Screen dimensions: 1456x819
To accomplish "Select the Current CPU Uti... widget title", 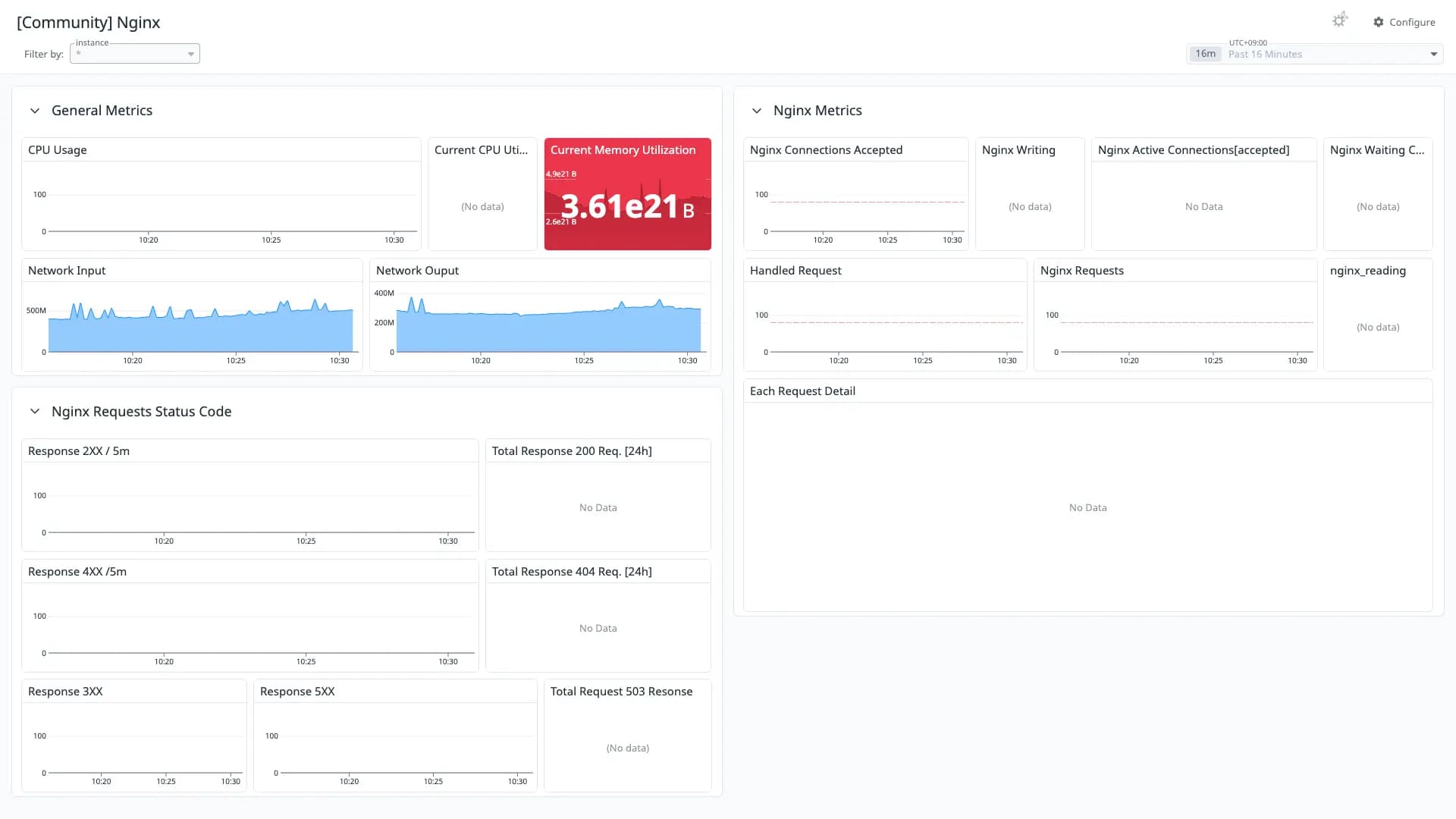I will [481, 150].
